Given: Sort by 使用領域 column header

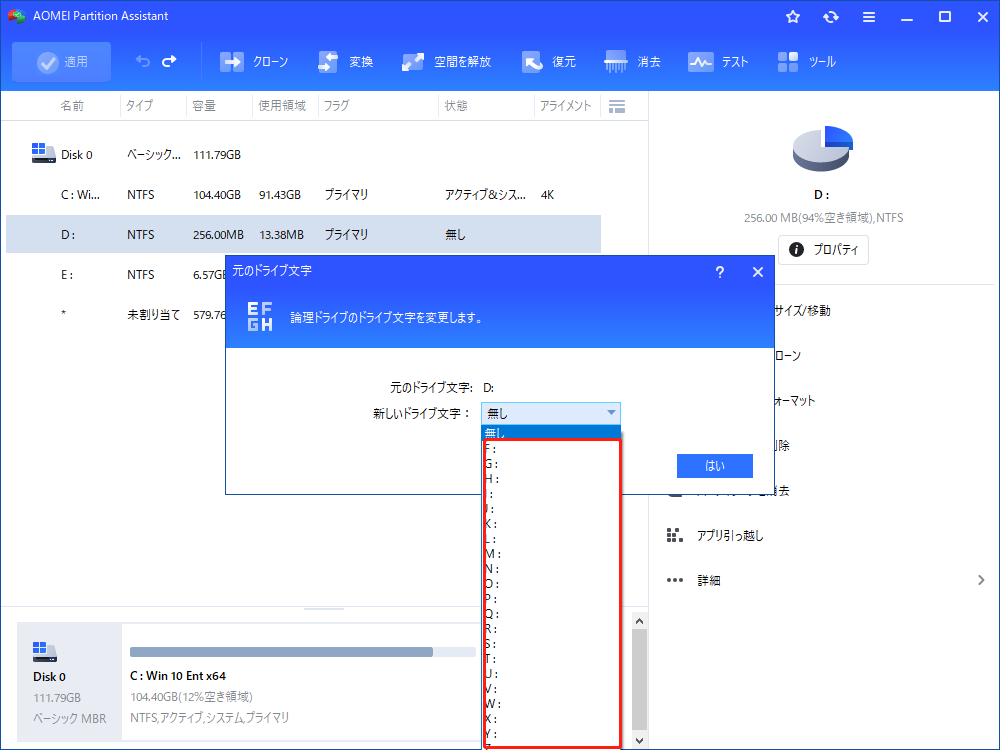Looking at the screenshot, I should 282,106.
